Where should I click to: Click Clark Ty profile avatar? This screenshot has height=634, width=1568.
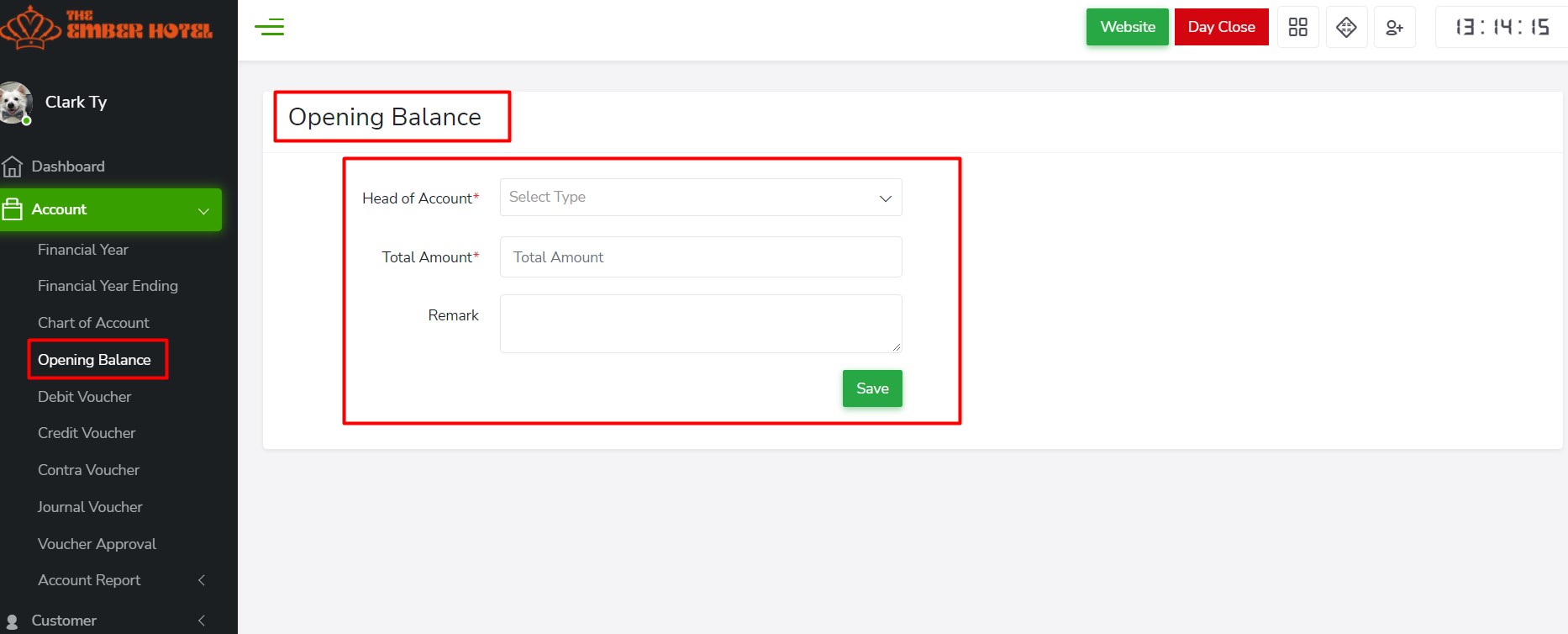coord(15,103)
